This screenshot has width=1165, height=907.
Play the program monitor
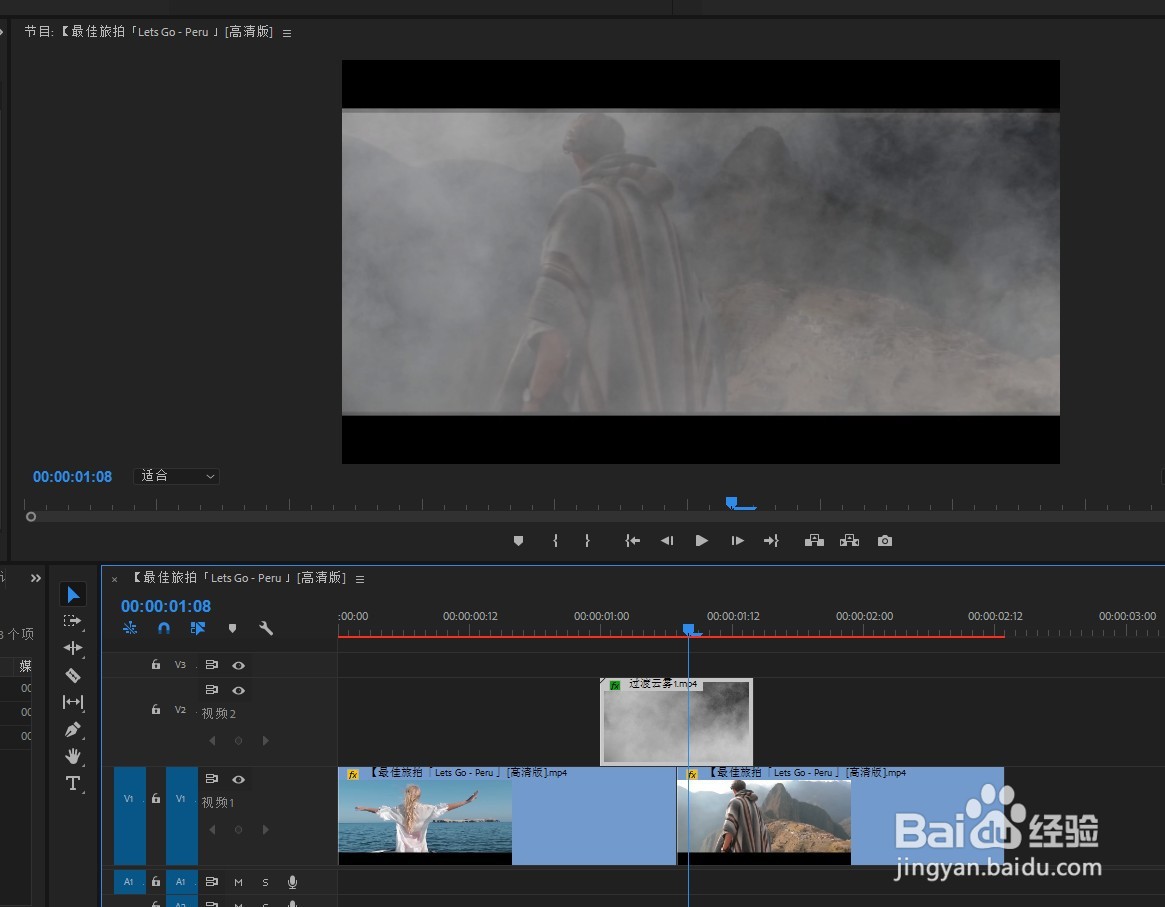click(x=701, y=541)
